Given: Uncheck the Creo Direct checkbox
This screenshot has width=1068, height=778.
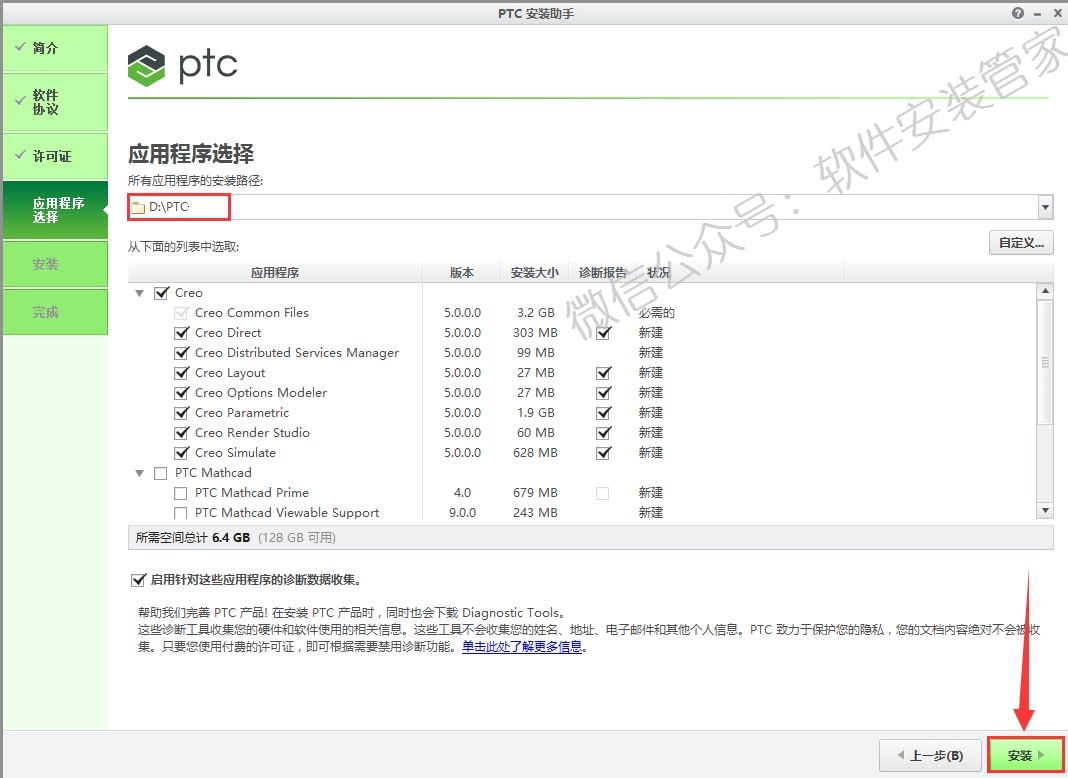Looking at the screenshot, I should click(x=182, y=332).
